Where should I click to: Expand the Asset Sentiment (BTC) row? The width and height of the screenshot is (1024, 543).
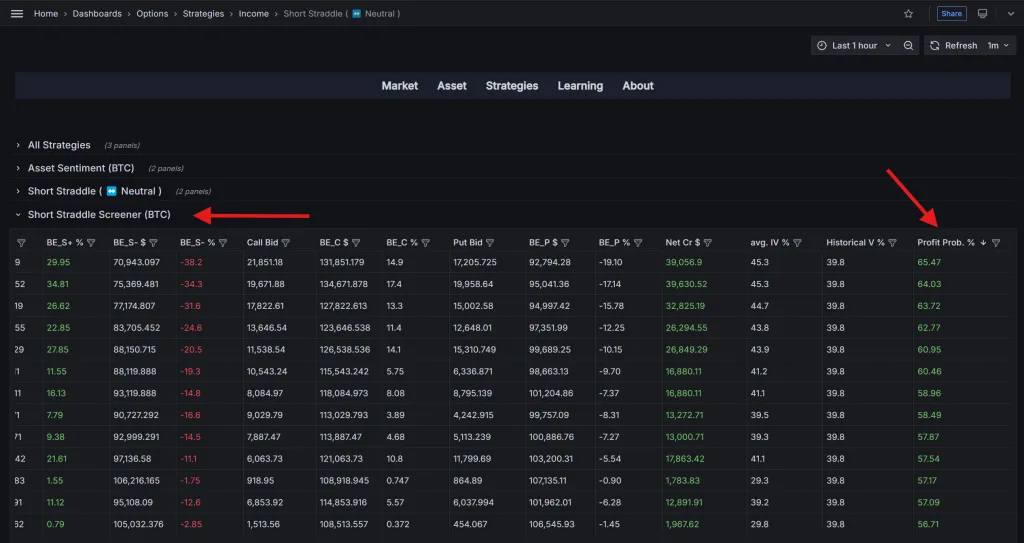80,168
